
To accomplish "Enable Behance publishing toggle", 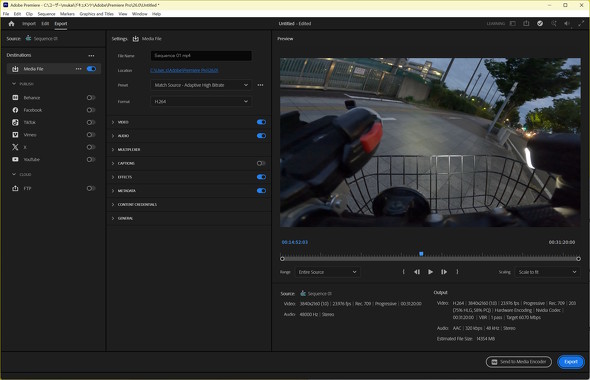I will point(91,97).
